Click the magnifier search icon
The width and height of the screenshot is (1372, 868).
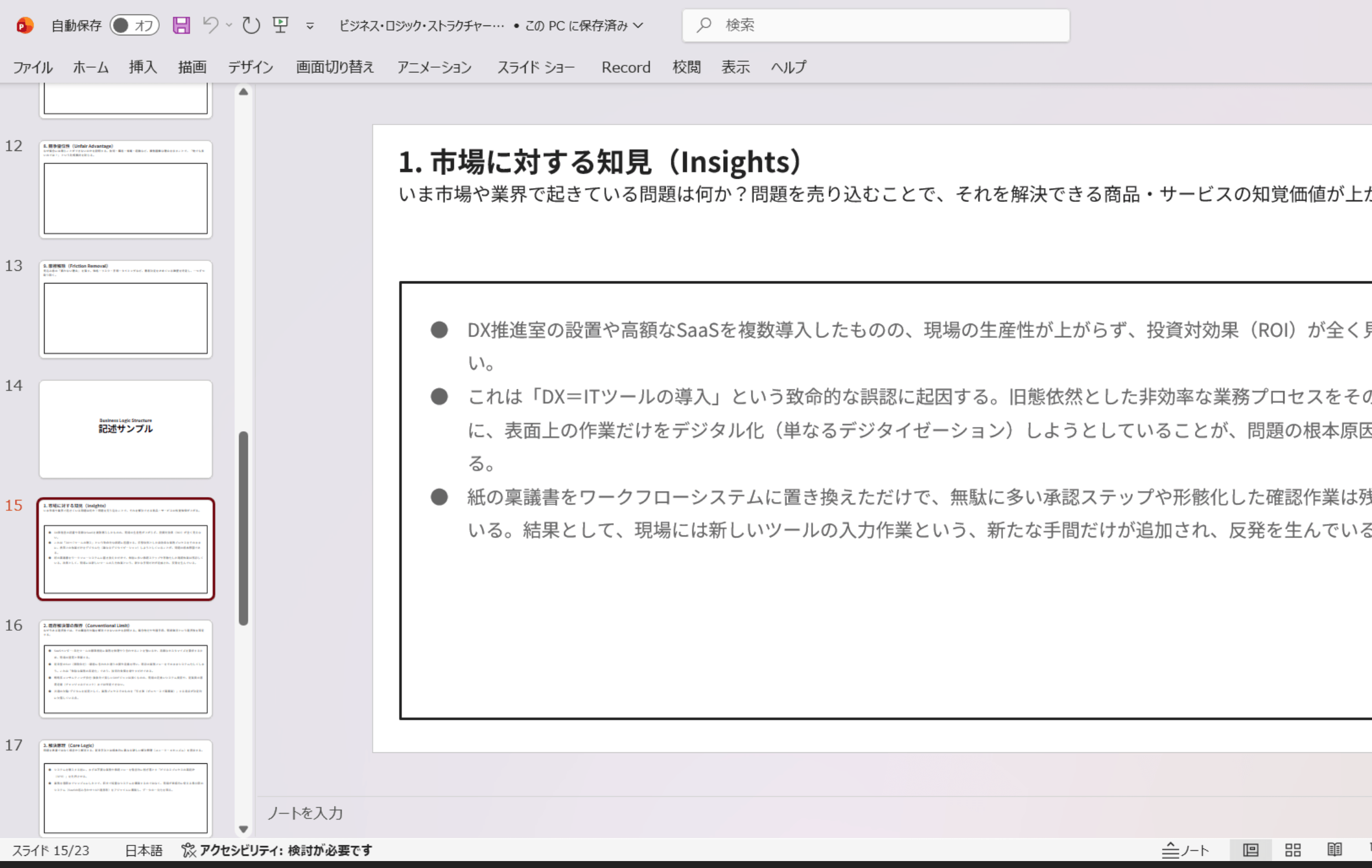pyautogui.click(x=703, y=25)
